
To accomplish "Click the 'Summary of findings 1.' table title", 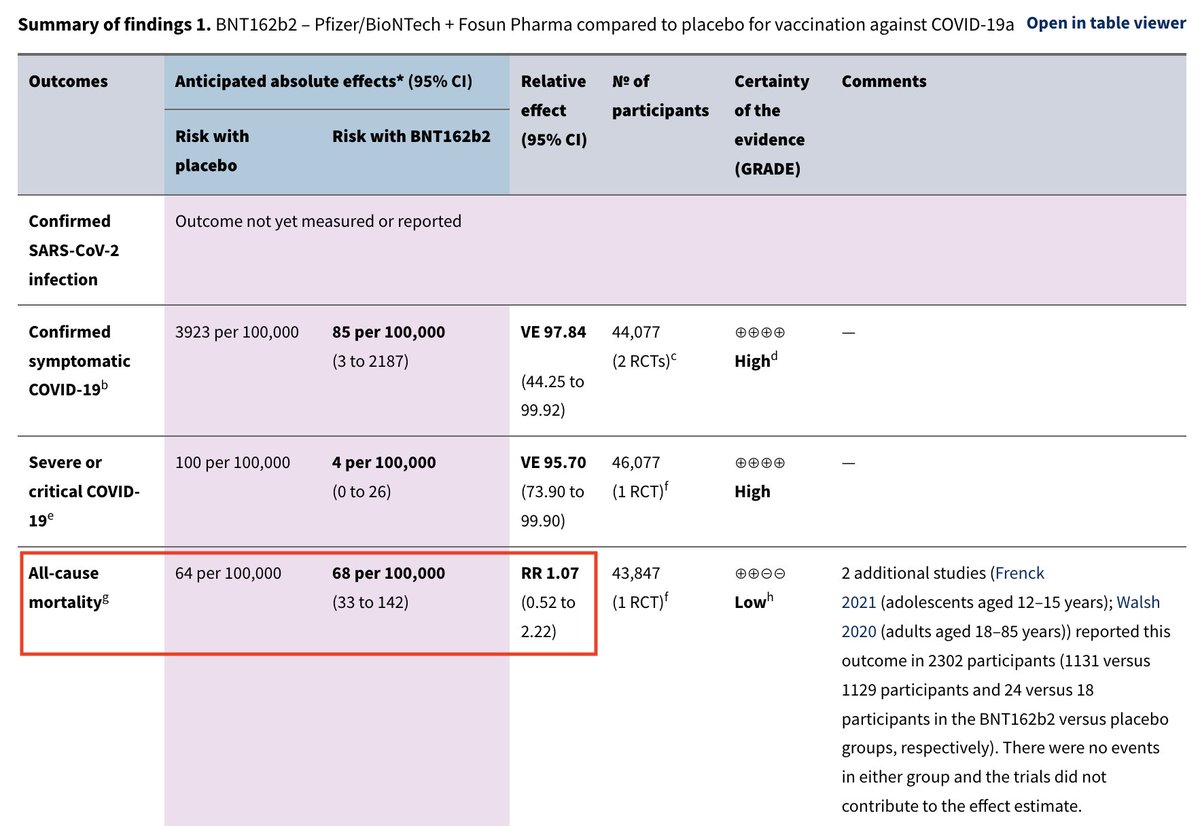I will (114, 23).
